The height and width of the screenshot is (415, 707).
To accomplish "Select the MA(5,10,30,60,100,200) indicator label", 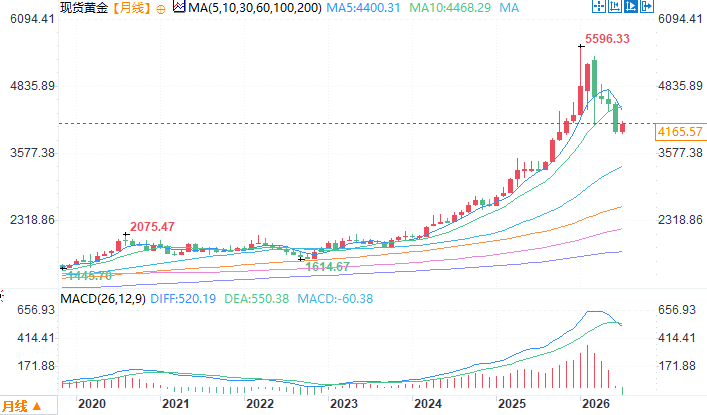I will tap(255, 8).
